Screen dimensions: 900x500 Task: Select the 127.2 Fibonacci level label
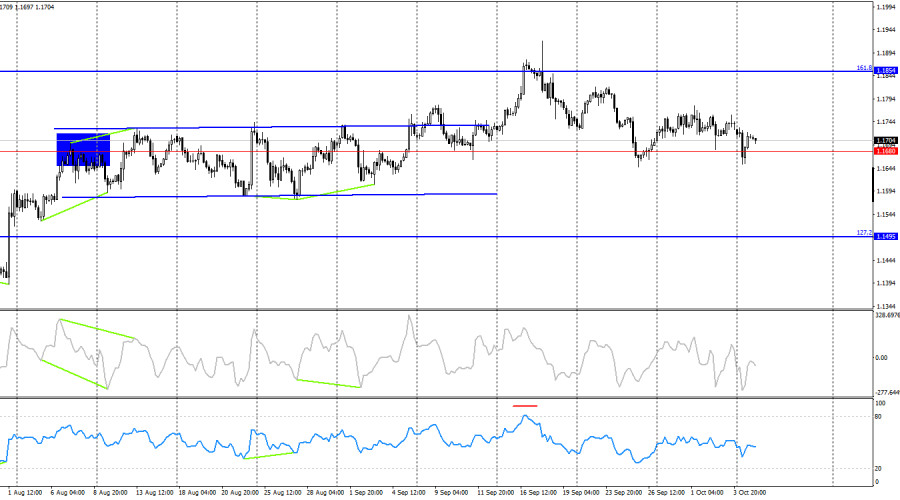[x=865, y=232]
